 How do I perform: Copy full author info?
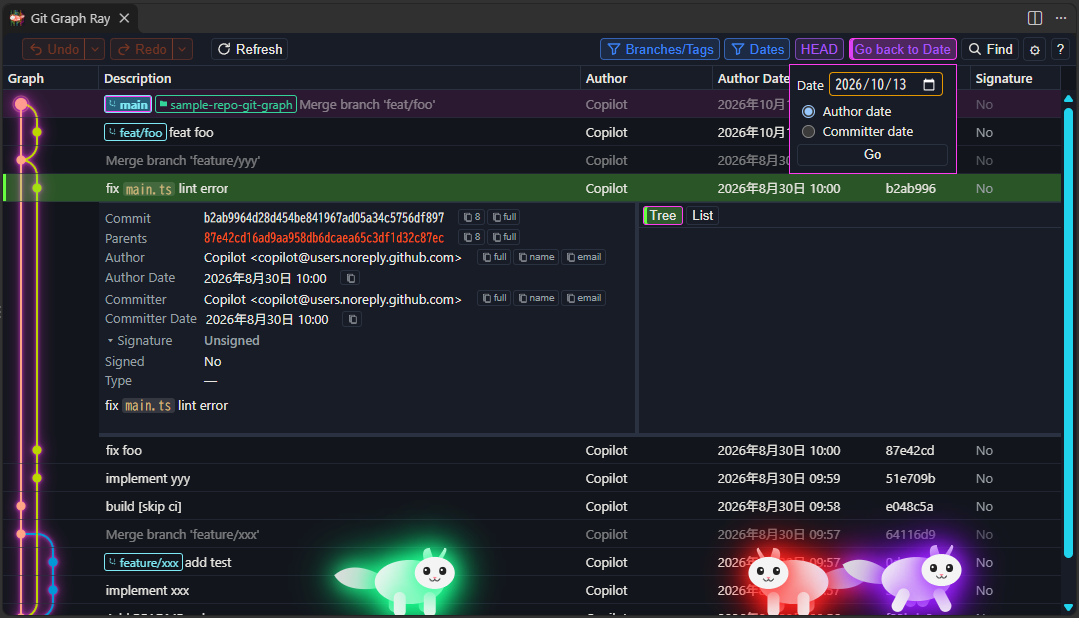494,257
